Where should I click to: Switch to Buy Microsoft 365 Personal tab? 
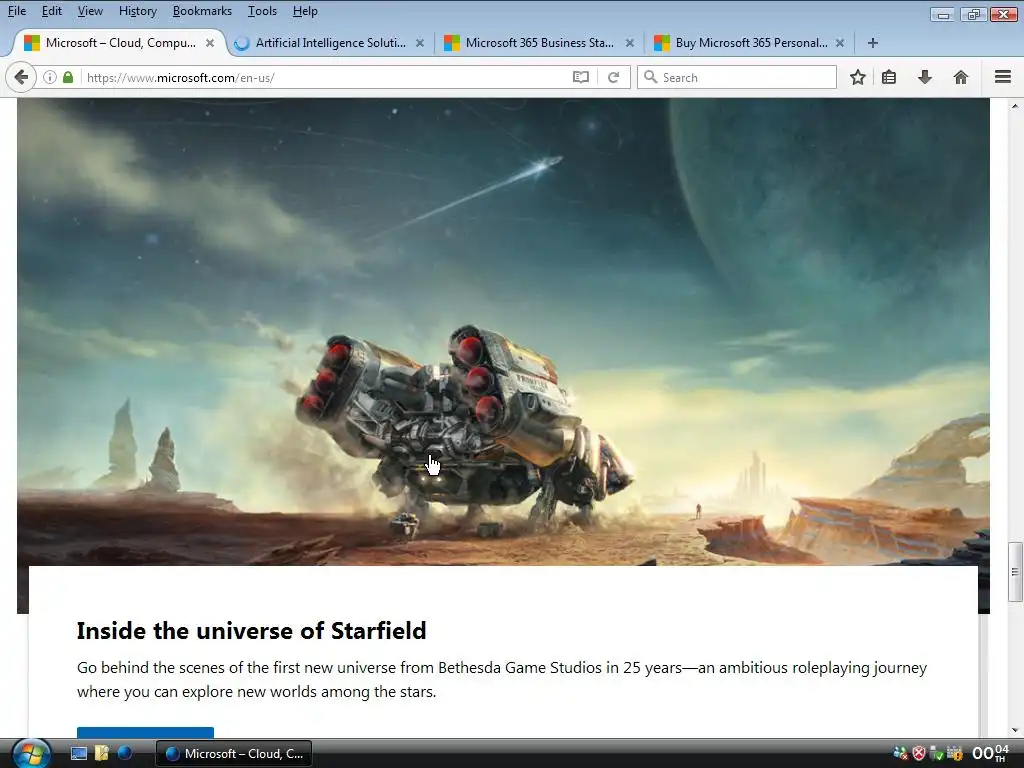[750, 43]
